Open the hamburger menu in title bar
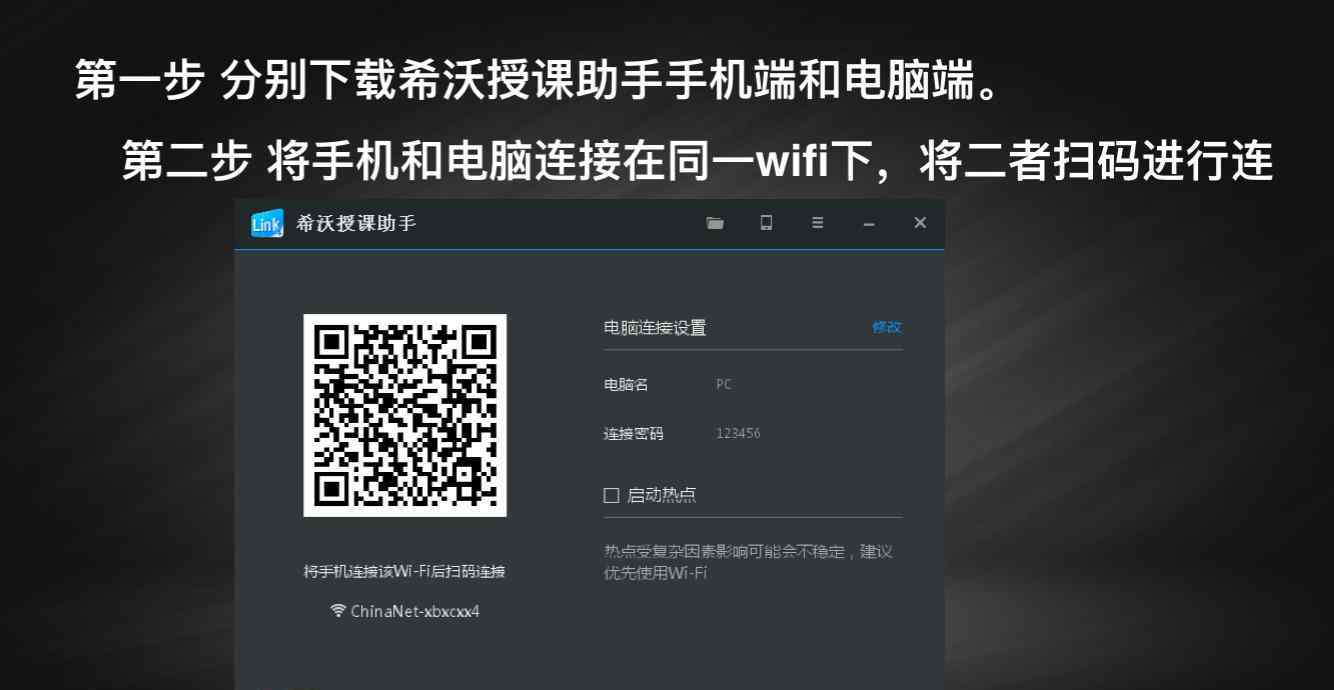 818,223
